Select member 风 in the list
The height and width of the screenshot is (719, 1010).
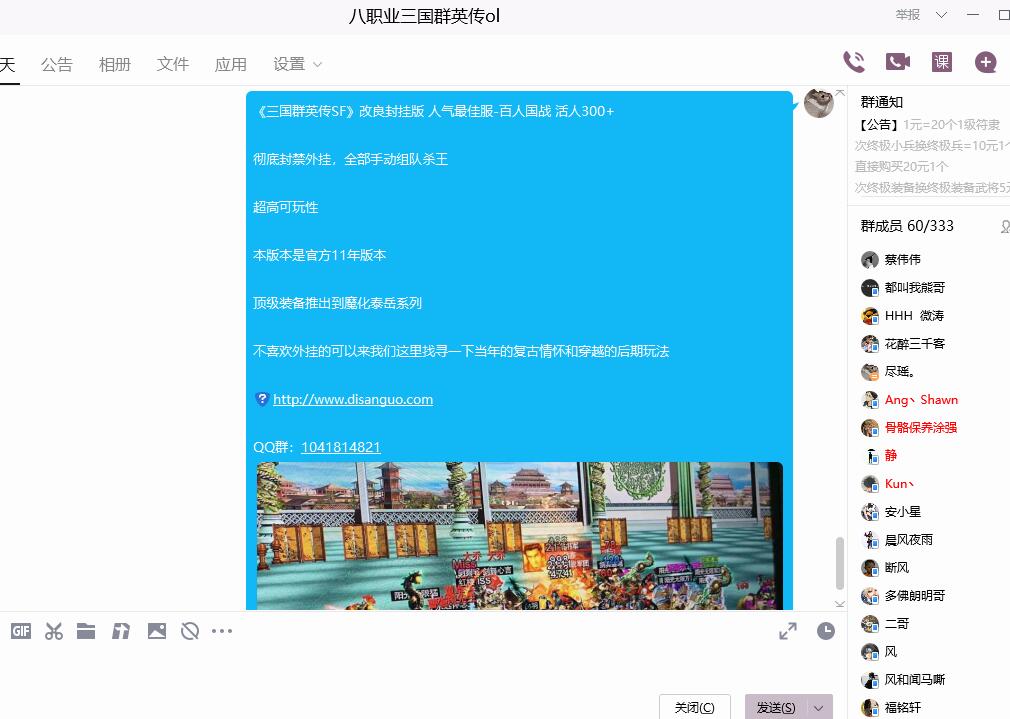pyautogui.click(x=891, y=651)
